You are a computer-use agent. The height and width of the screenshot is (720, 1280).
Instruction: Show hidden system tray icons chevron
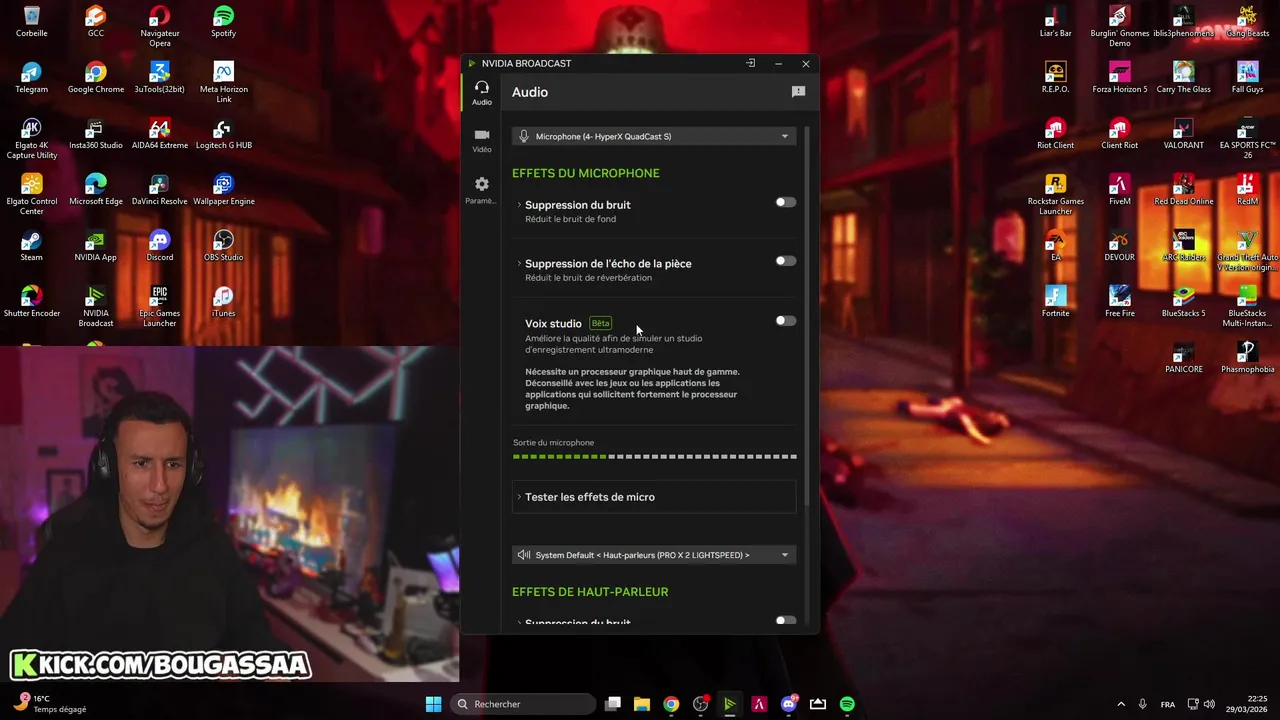(1121, 704)
